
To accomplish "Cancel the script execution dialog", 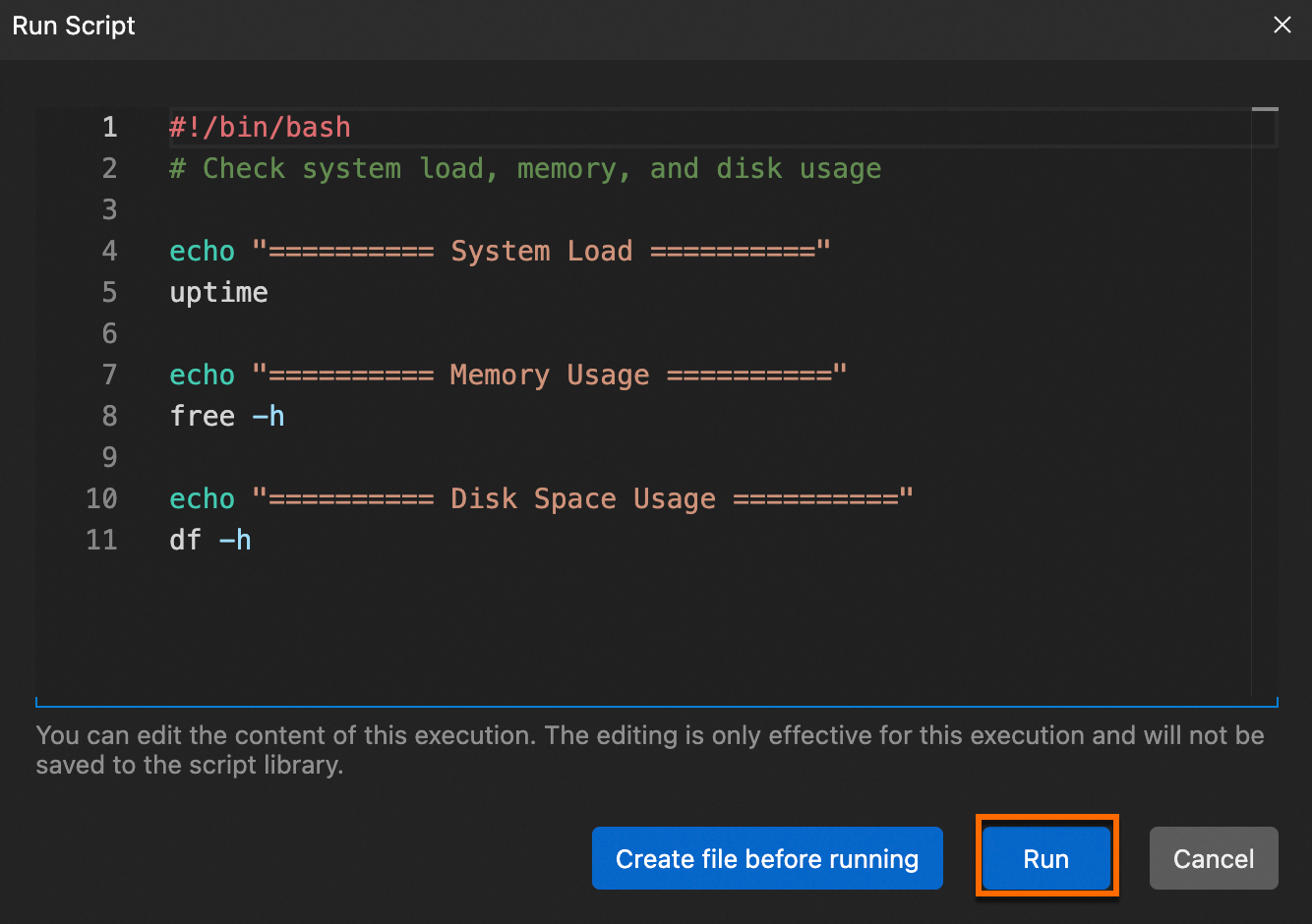I will coord(1213,858).
